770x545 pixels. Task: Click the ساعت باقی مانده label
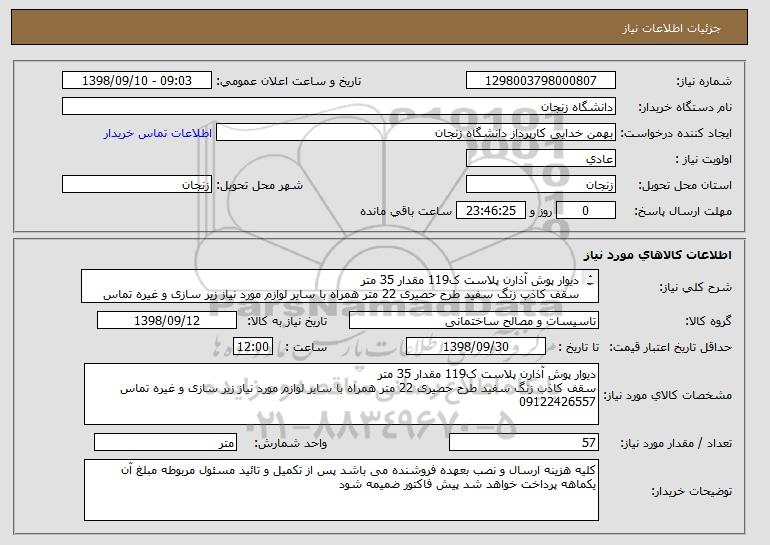pos(406,211)
